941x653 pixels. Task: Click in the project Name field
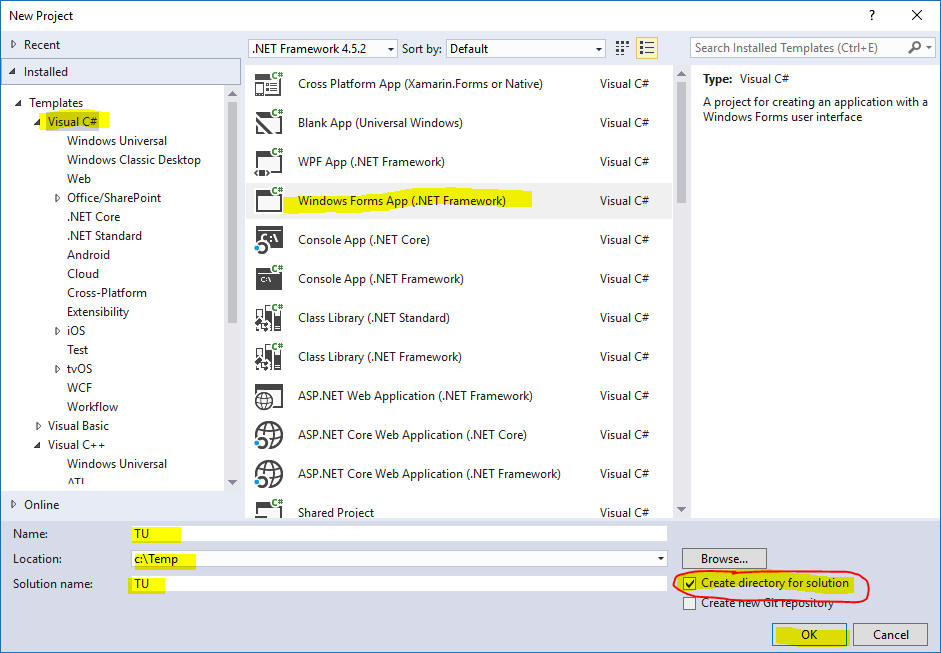tap(398, 534)
